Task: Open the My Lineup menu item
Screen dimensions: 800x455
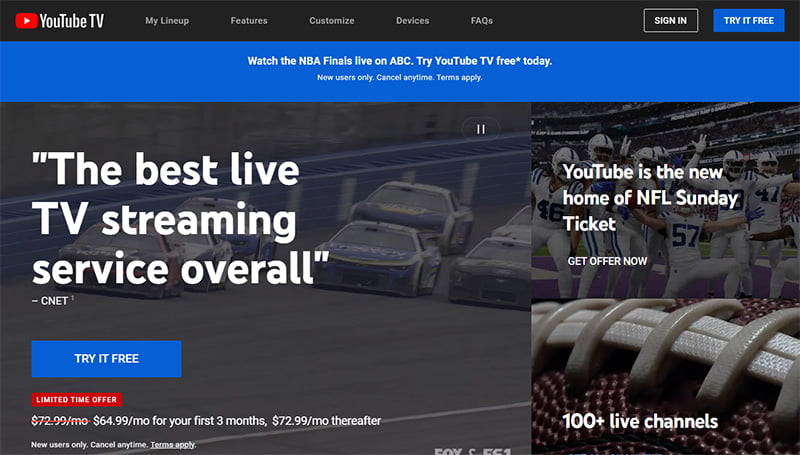Action: tap(167, 21)
